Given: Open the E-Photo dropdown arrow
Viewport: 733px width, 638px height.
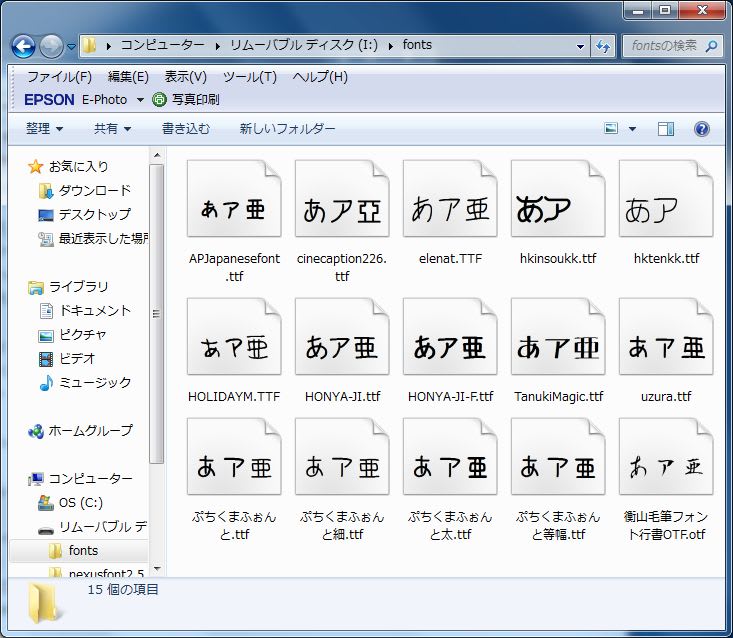Looking at the screenshot, I should [140, 100].
